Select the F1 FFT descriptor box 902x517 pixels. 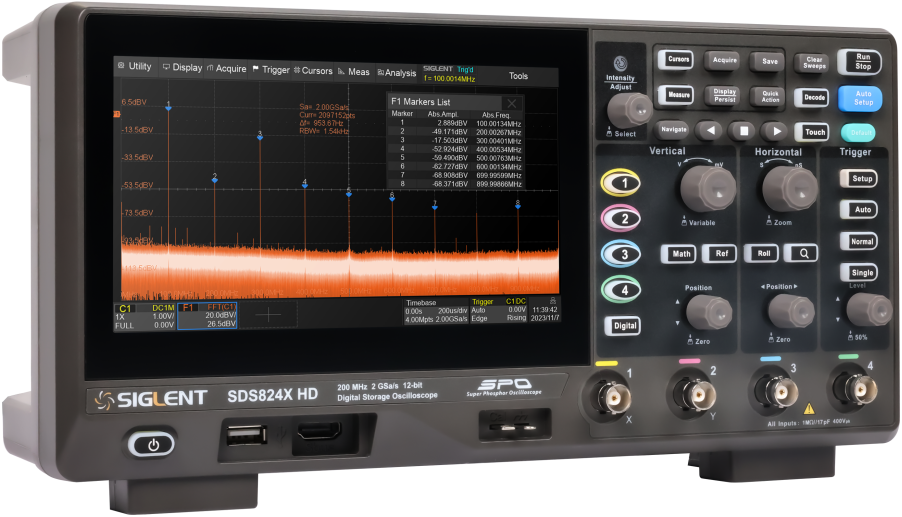(x=208, y=316)
